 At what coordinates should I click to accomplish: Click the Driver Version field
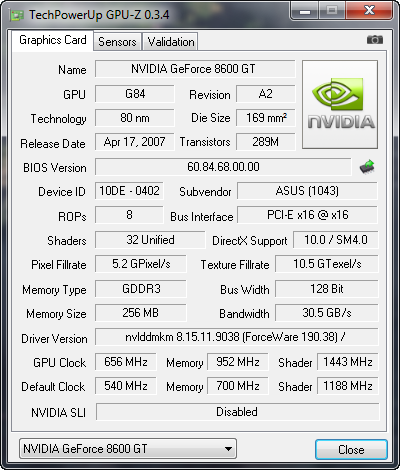point(237,337)
